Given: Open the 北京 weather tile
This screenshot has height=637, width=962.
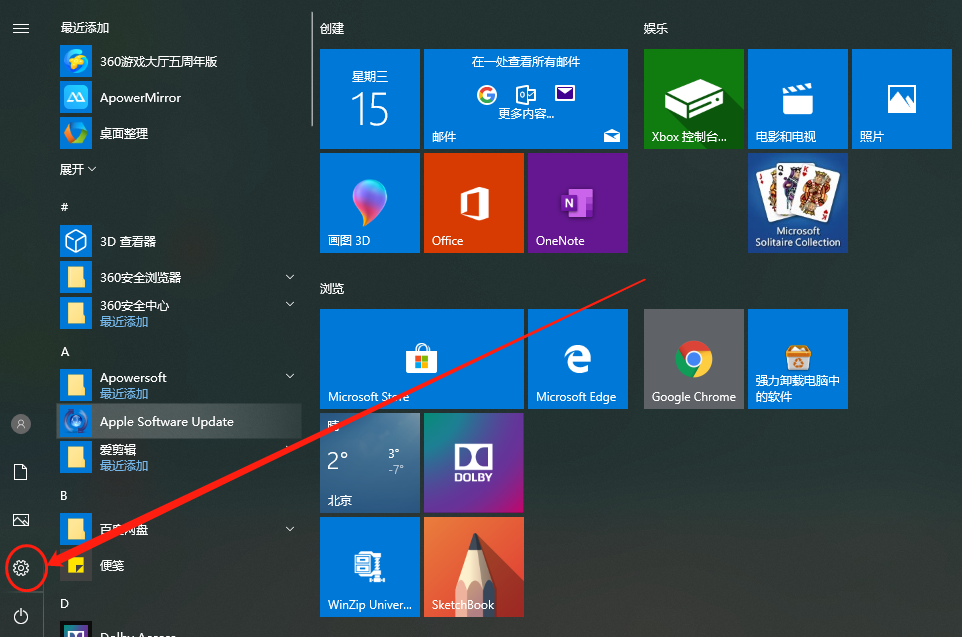Looking at the screenshot, I should [370, 463].
